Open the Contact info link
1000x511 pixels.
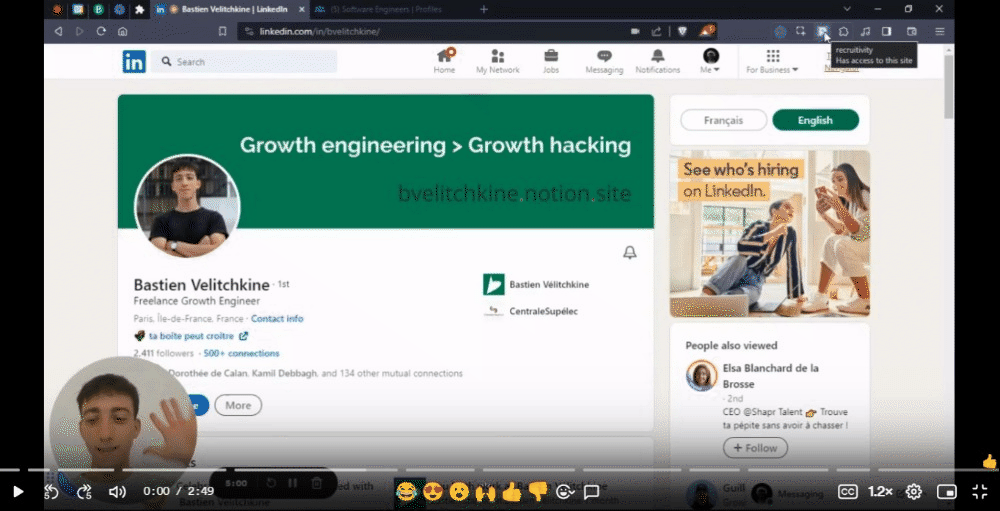(x=277, y=318)
